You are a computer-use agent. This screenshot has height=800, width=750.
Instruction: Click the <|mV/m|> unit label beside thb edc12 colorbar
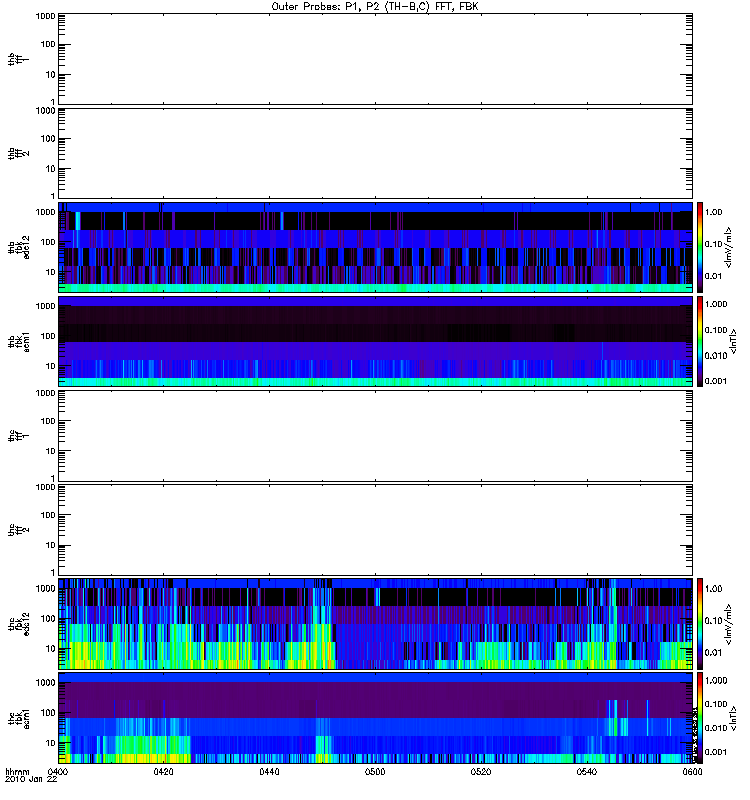(x=729, y=247)
